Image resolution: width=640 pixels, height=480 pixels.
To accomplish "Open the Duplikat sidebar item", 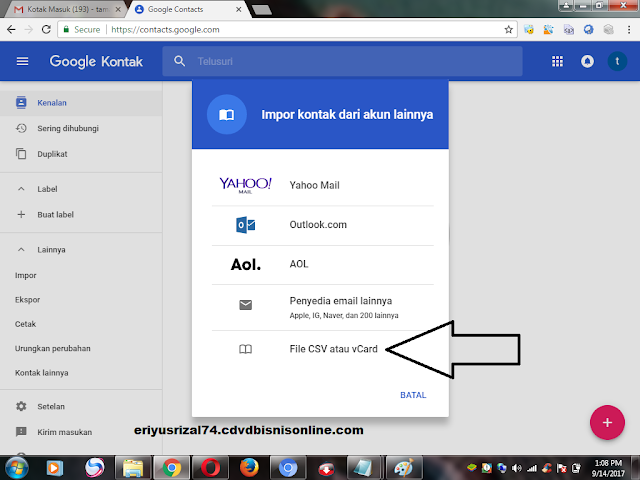I will coord(81,154).
